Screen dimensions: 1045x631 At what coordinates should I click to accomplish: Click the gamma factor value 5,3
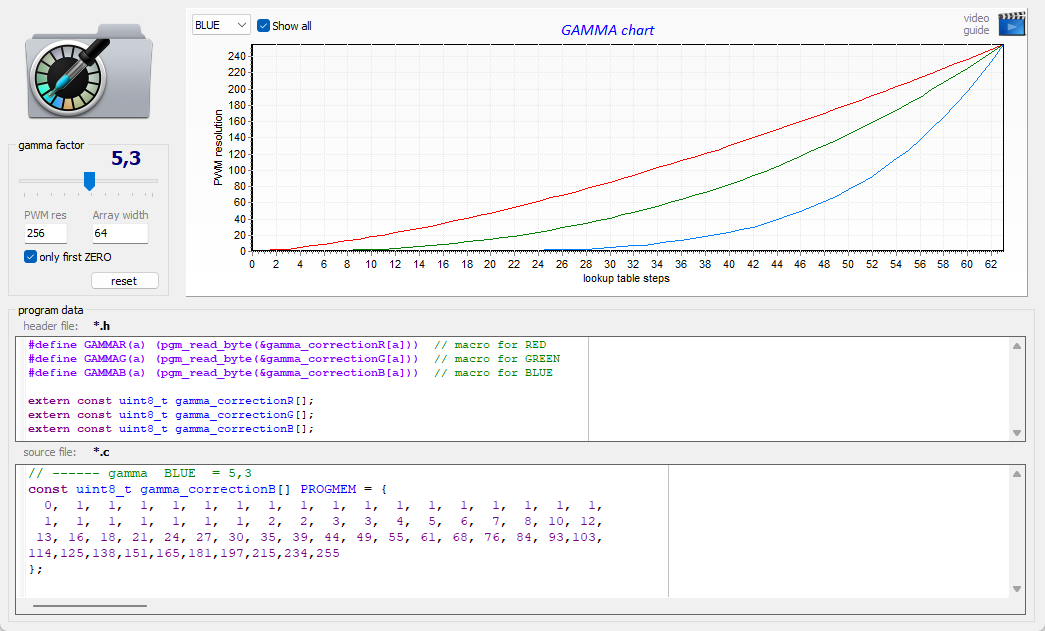[126, 158]
